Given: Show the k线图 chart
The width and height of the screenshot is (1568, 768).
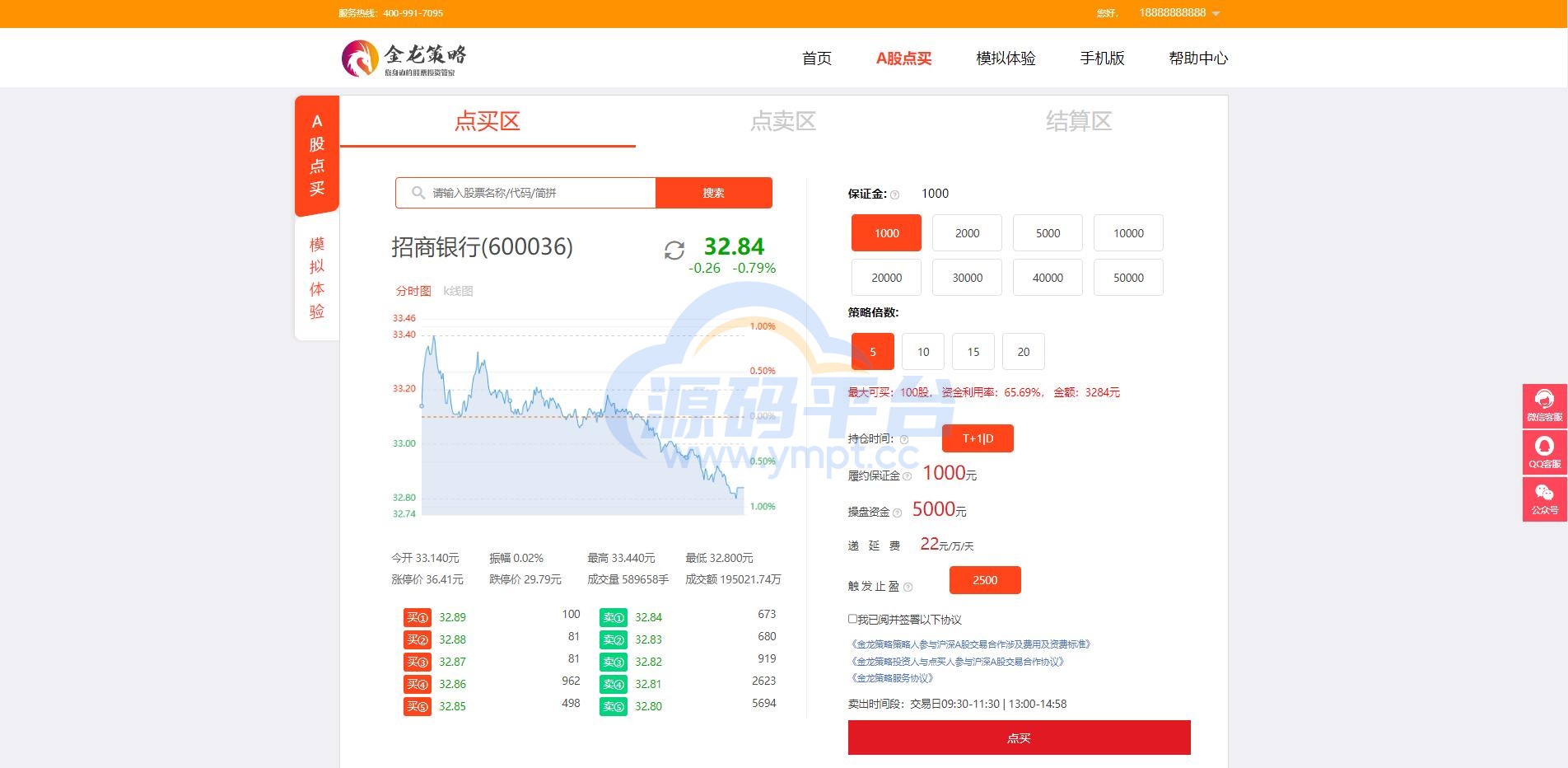Looking at the screenshot, I should [458, 291].
